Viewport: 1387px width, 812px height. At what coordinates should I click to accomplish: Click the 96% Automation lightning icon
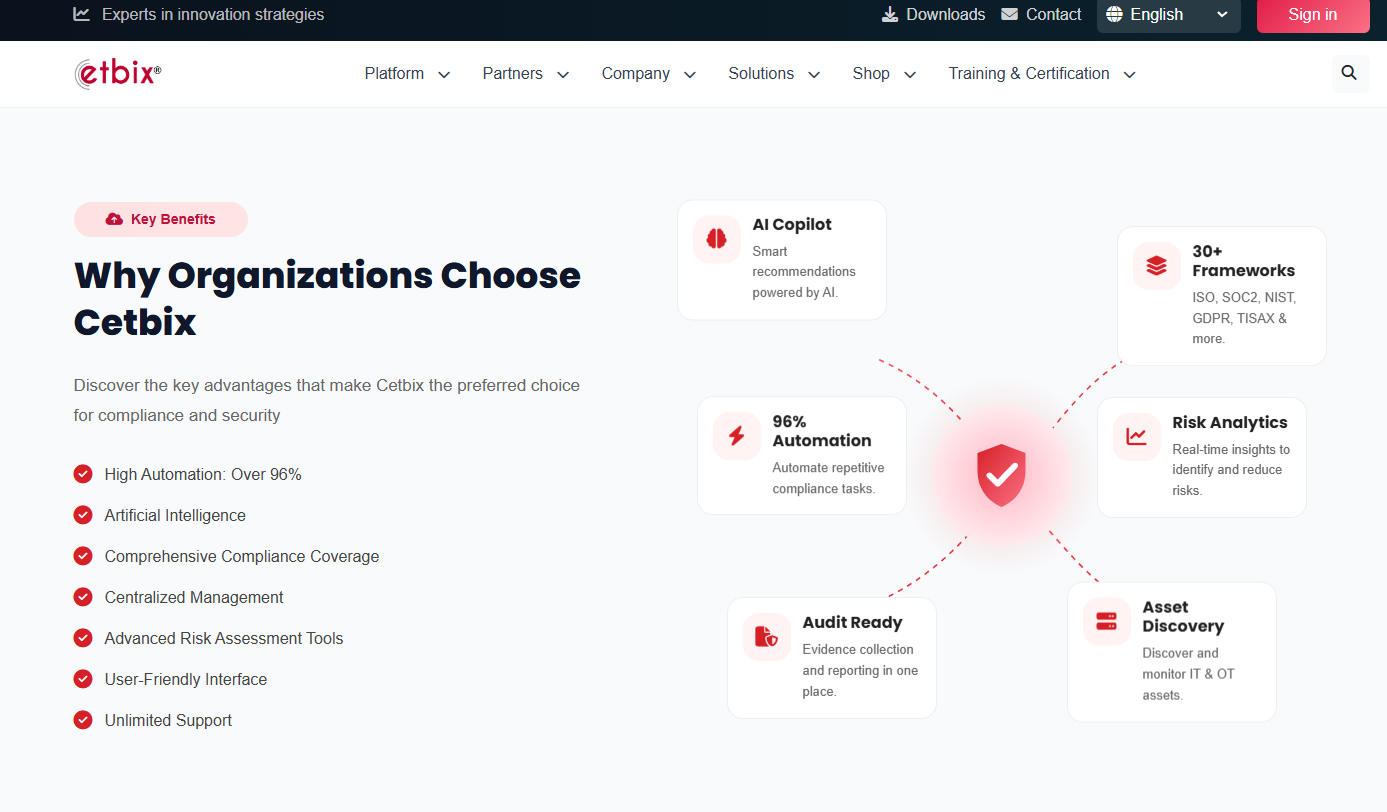pos(736,436)
